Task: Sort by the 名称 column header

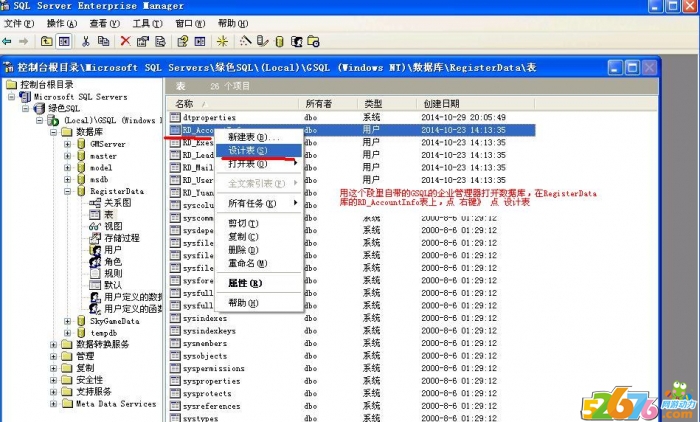Action: click(233, 104)
